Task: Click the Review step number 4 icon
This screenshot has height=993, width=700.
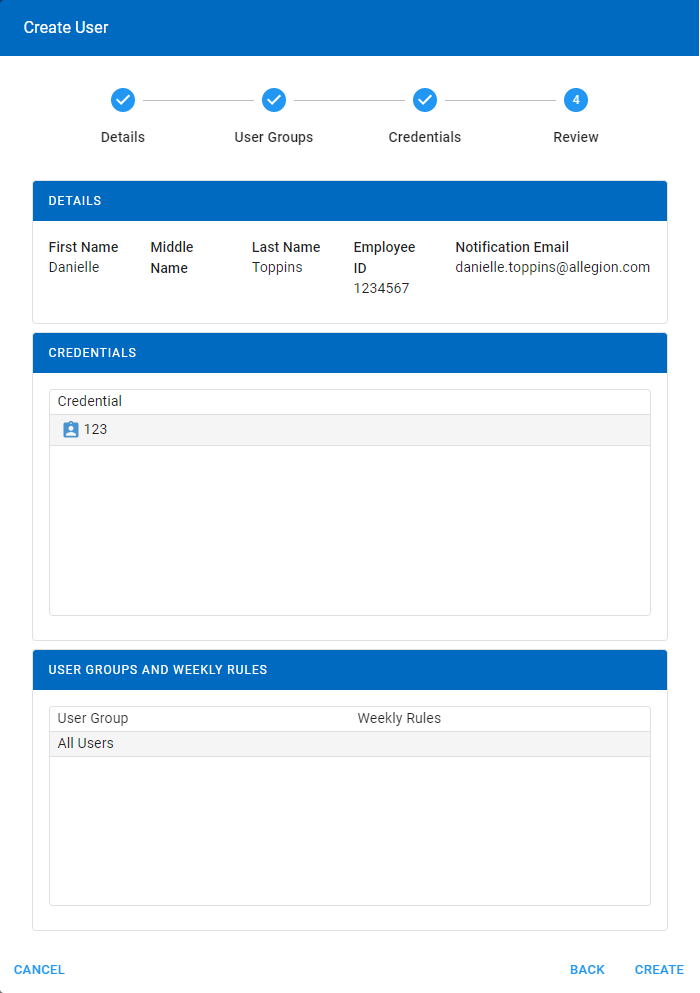Action: point(576,100)
